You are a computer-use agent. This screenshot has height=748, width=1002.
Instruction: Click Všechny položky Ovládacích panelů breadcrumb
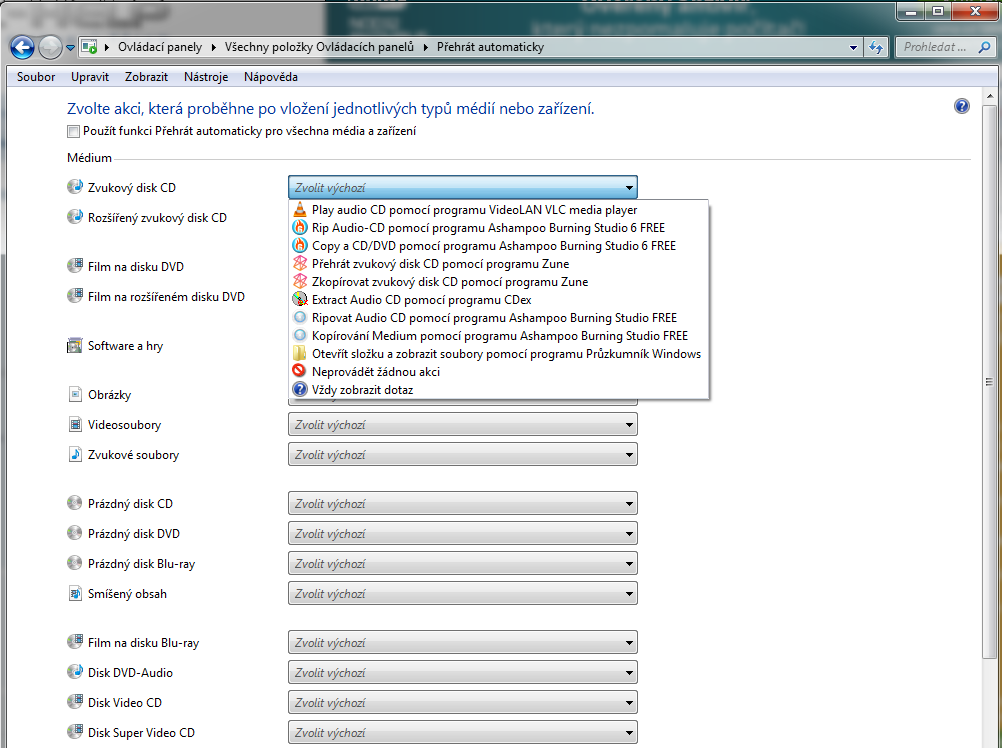pyautogui.click(x=320, y=47)
